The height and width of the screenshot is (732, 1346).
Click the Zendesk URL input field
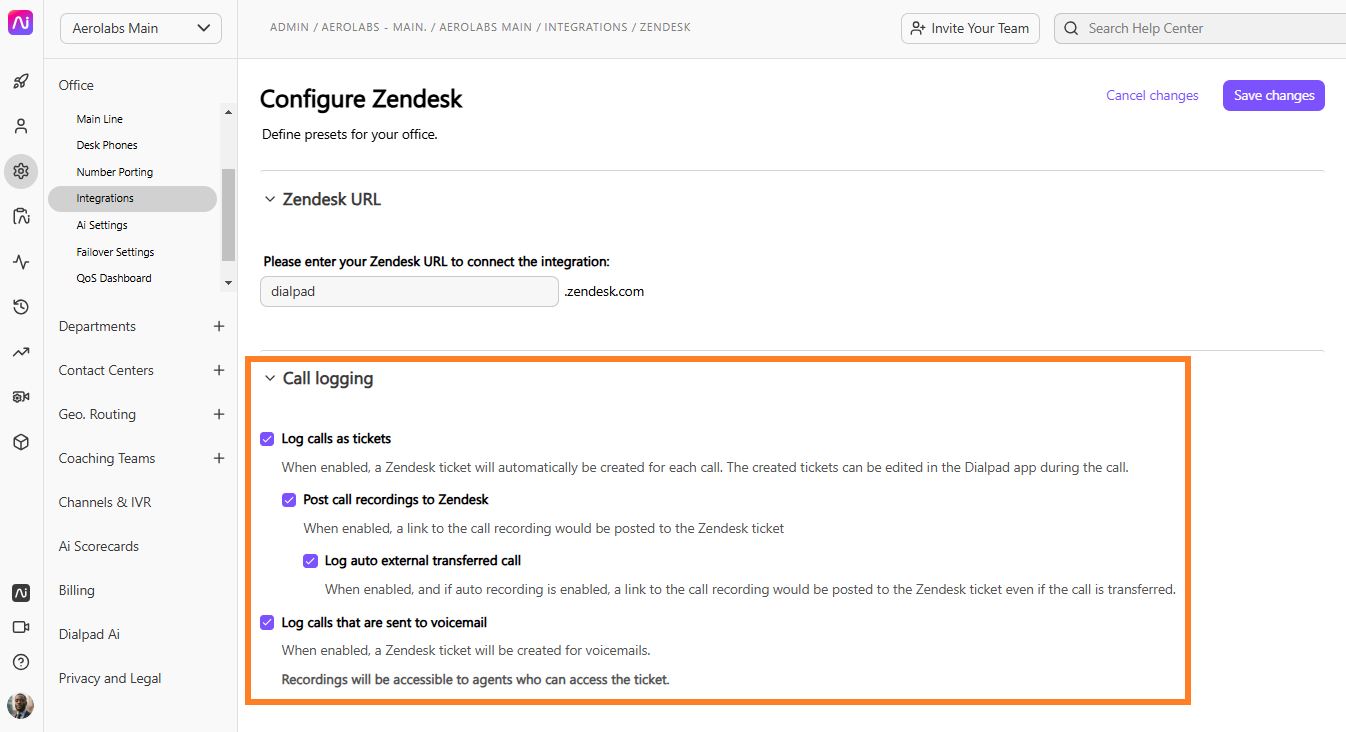[x=410, y=292]
